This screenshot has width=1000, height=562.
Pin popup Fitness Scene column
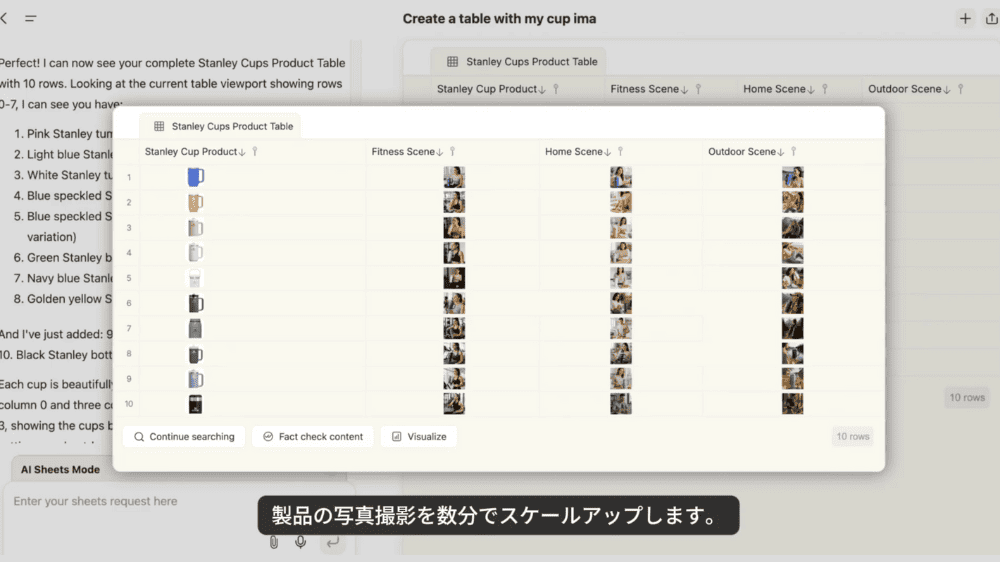pos(452,152)
